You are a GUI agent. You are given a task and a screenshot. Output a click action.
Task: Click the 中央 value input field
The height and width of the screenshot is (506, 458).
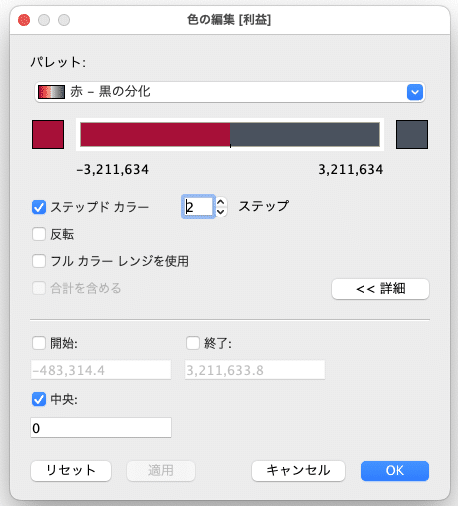pyautogui.click(x=101, y=428)
